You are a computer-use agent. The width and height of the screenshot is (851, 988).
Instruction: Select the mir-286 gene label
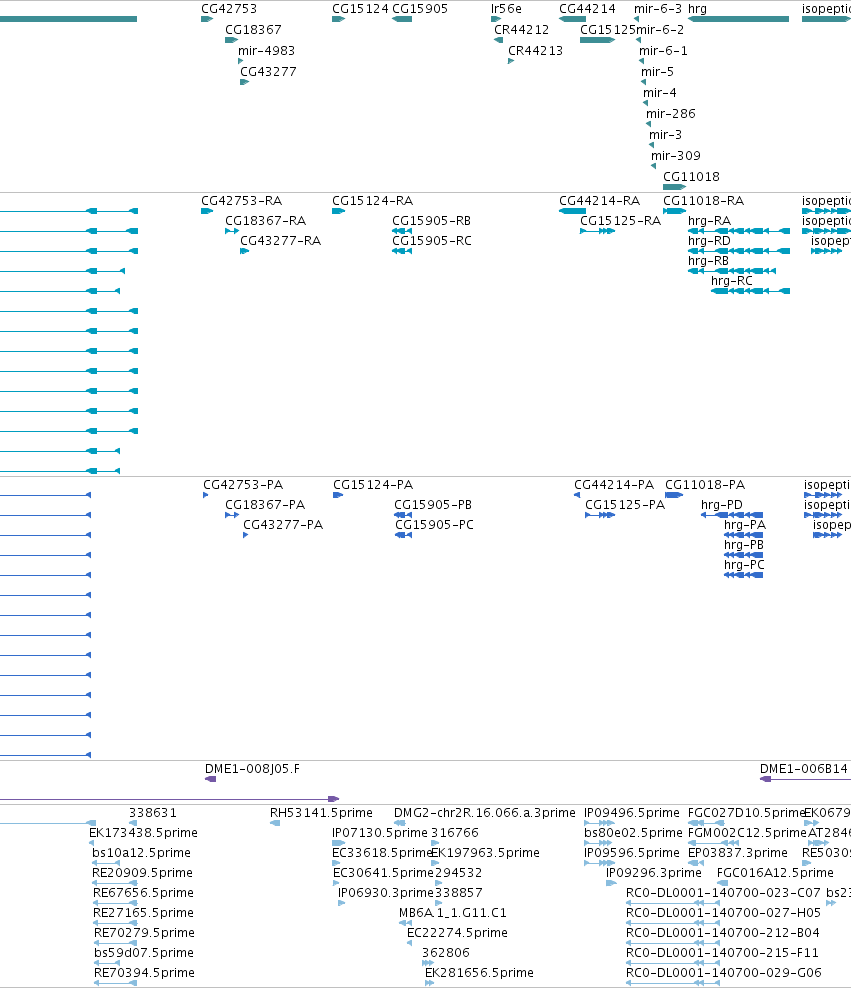click(671, 113)
